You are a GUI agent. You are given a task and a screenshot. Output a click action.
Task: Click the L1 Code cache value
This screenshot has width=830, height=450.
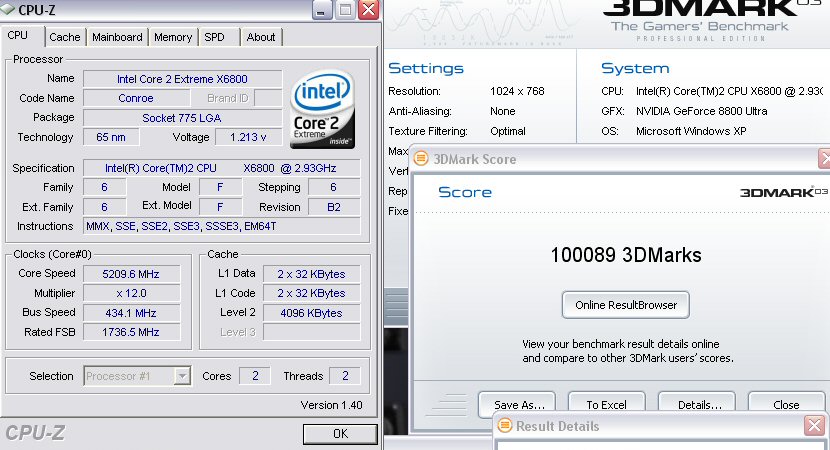(311, 293)
